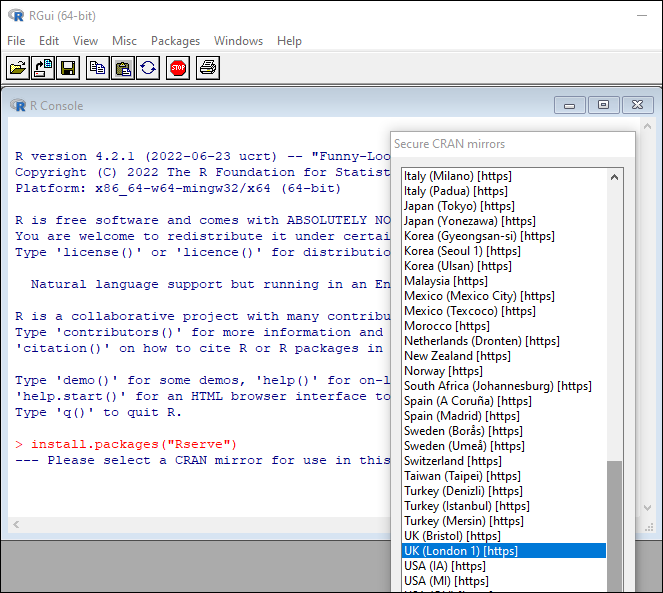Image resolution: width=663 pixels, height=593 pixels.
Task: Close the R Console window
Action: pos(638,105)
